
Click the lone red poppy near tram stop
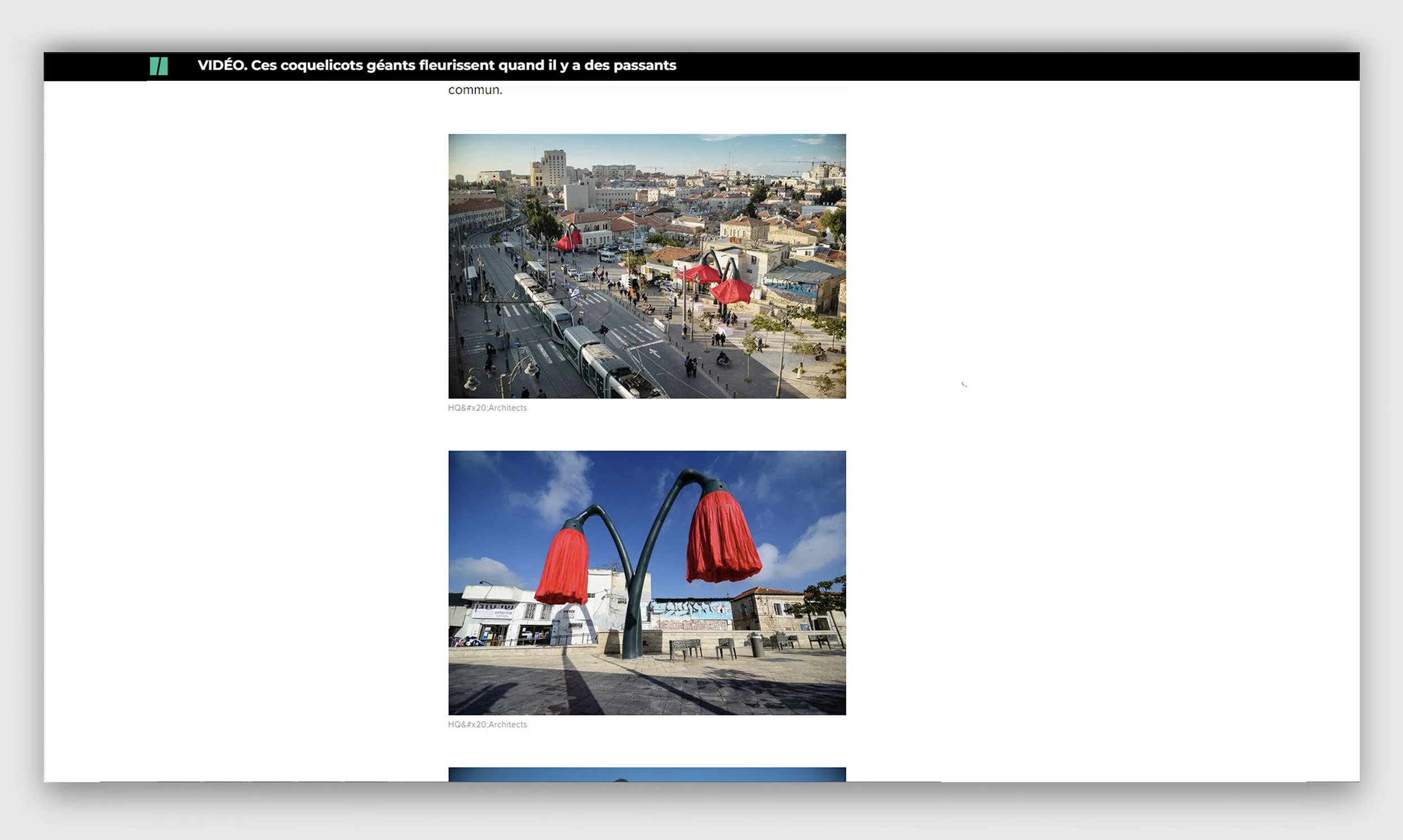click(x=568, y=241)
